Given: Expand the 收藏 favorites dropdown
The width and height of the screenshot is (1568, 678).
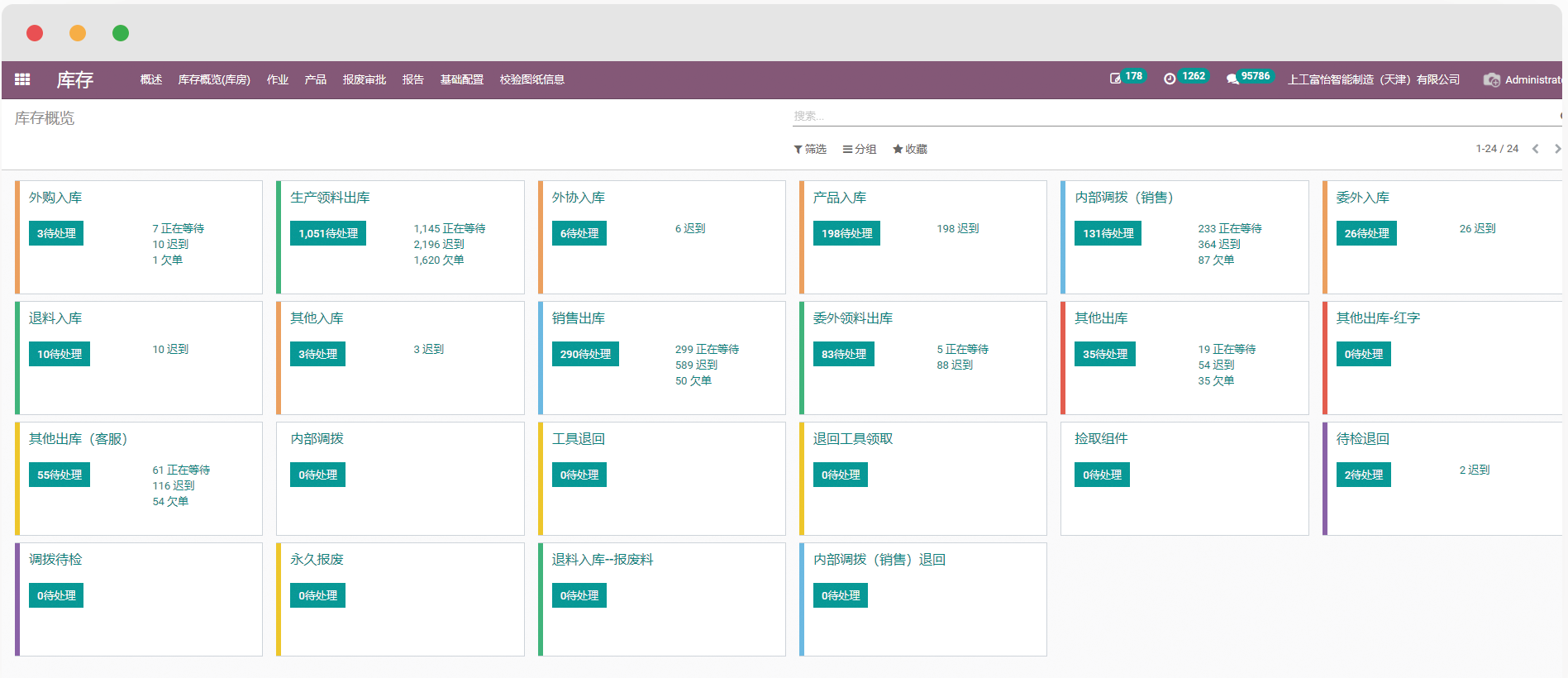Looking at the screenshot, I should (x=910, y=149).
